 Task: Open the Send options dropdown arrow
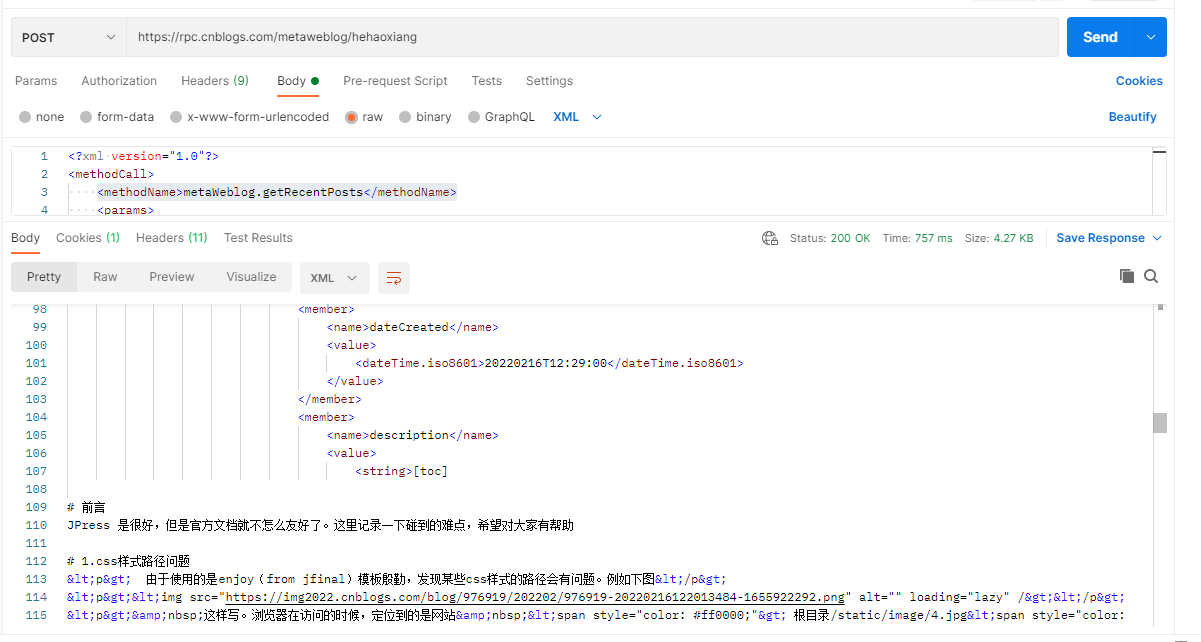1151,37
